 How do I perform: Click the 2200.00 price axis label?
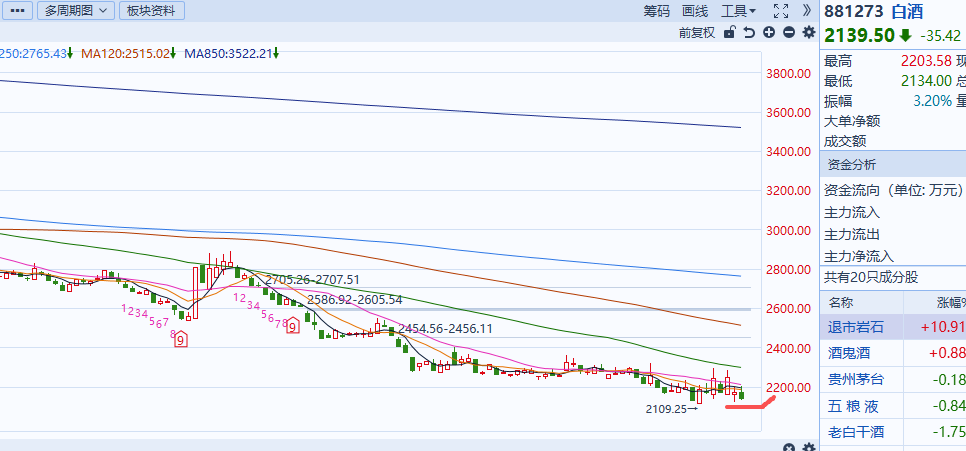(788, 388)
